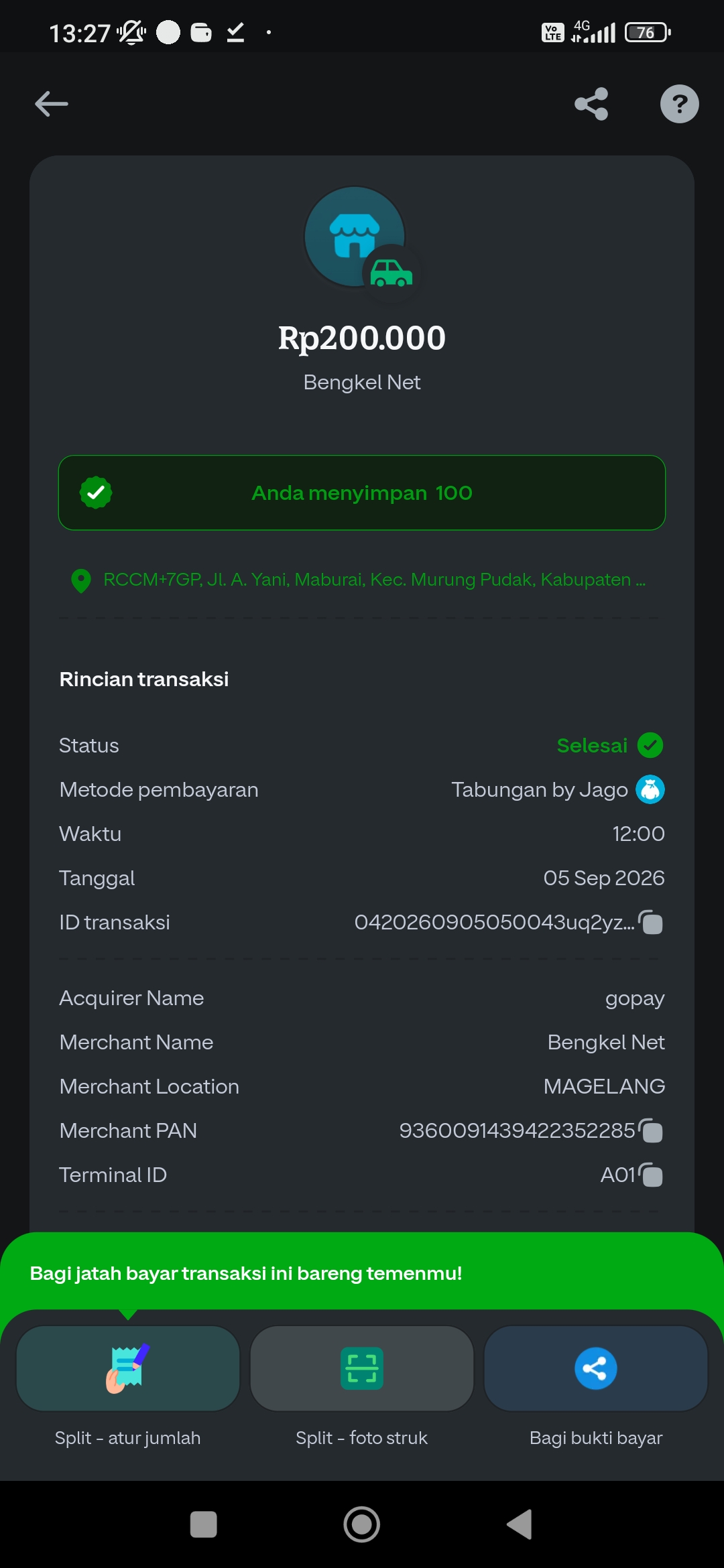Copy the Merchant PAN number
The width and height of the screenshot is (724, 1568).
pyautogui.click(x=650, y=1131)
